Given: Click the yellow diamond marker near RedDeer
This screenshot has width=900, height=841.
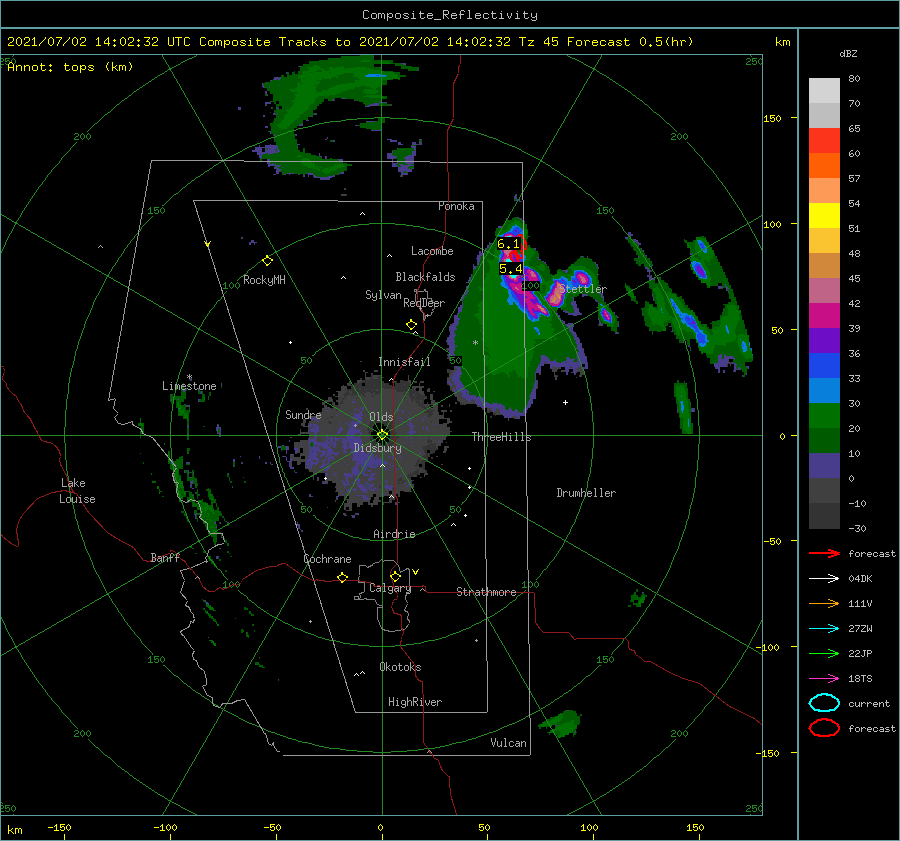Looking at the screenshot, I should click(411, 324).
